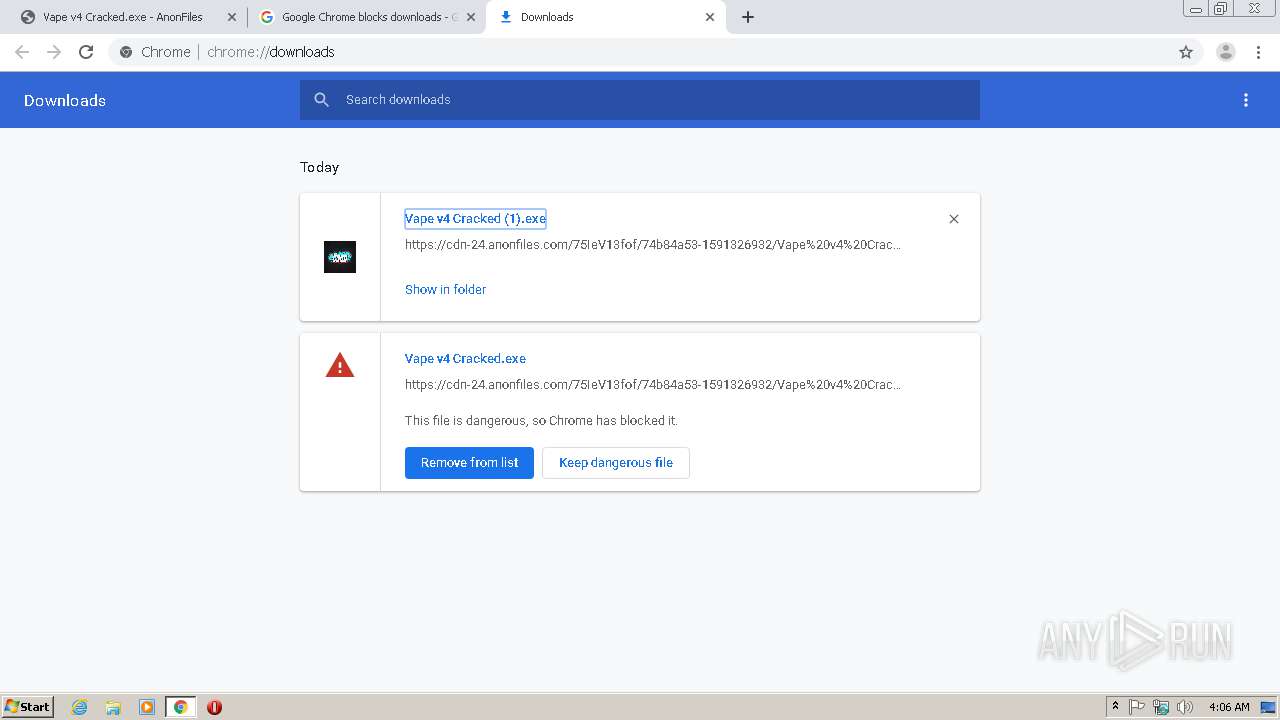Open the Chrome profile avatar

click(x=1225, y=52)
